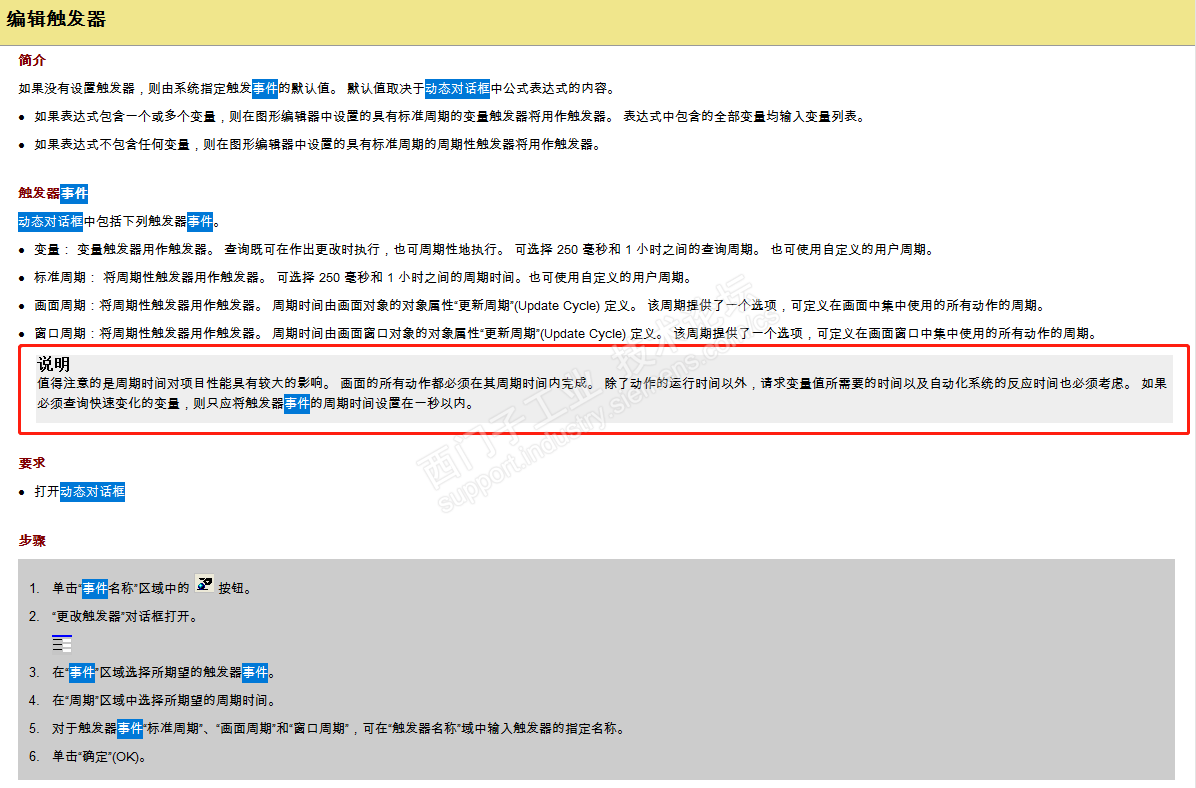Click the 说明 note heading
The image size is (1196, 788).
53,364
